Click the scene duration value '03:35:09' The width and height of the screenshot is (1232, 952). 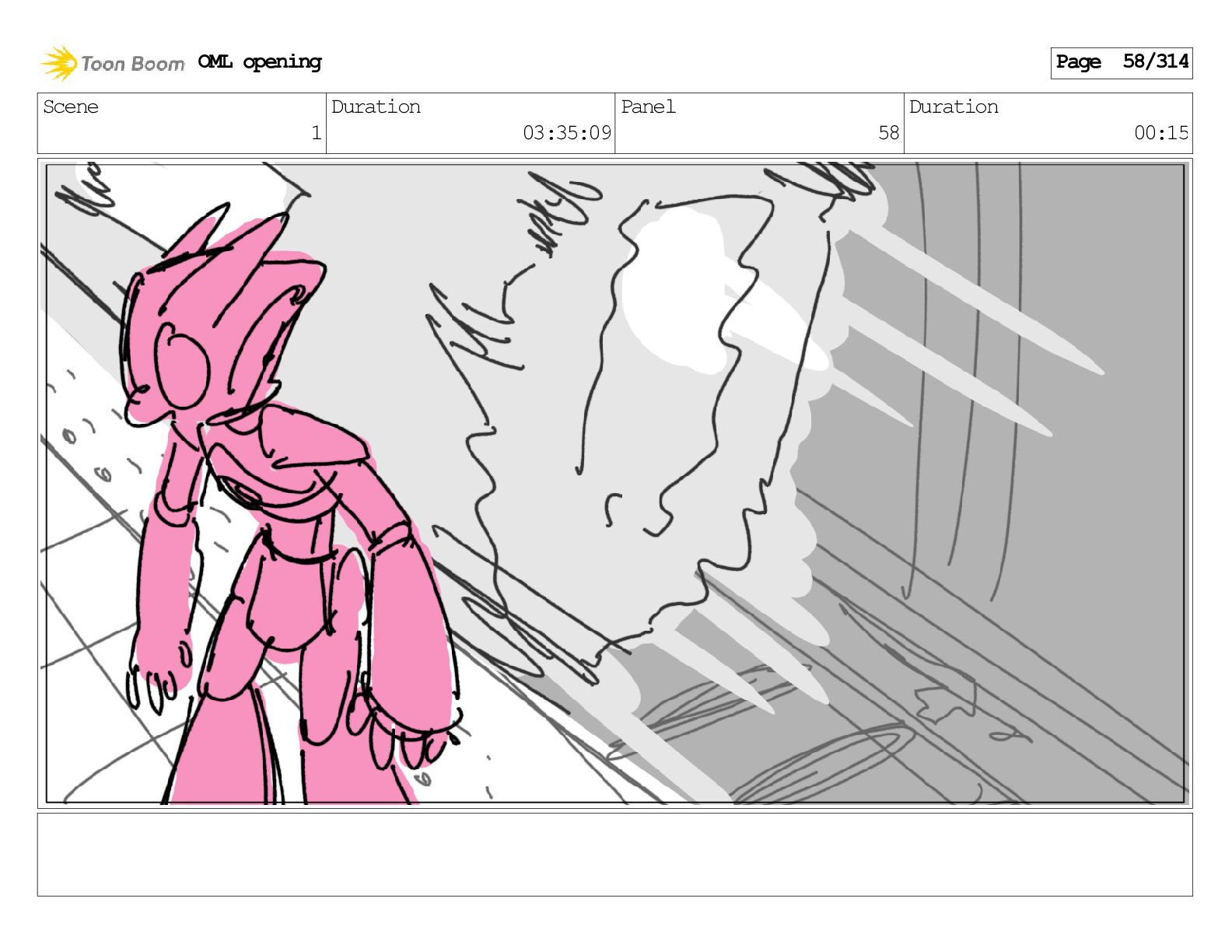(x=567, y=133)
